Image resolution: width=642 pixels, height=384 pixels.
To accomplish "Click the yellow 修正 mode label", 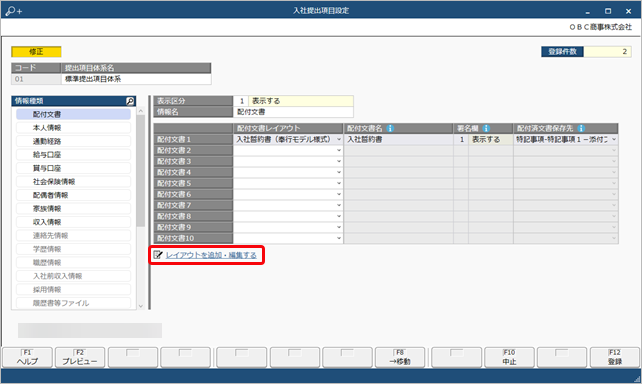I will pos(36,52).
